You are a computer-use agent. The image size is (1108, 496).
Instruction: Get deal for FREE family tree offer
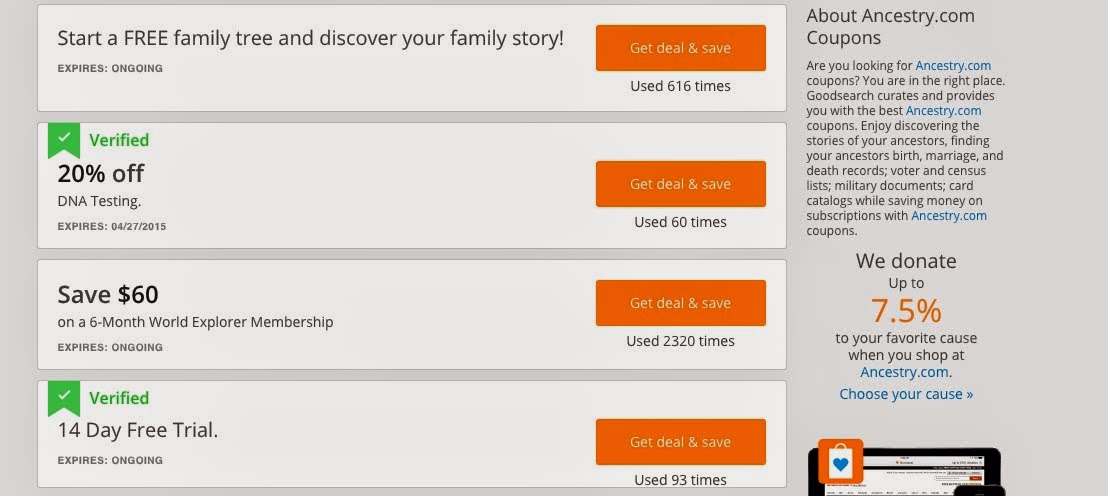pos(680,48)
